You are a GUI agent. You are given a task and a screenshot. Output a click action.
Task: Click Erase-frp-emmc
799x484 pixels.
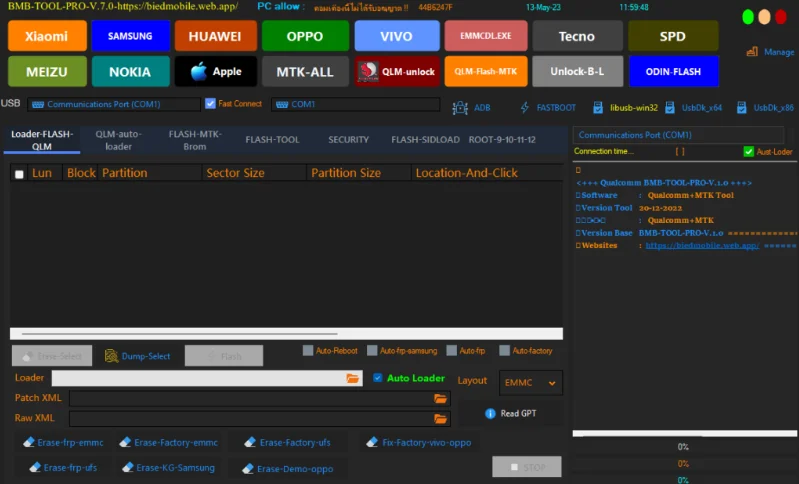pyautogui.click(x=63, y=442)
